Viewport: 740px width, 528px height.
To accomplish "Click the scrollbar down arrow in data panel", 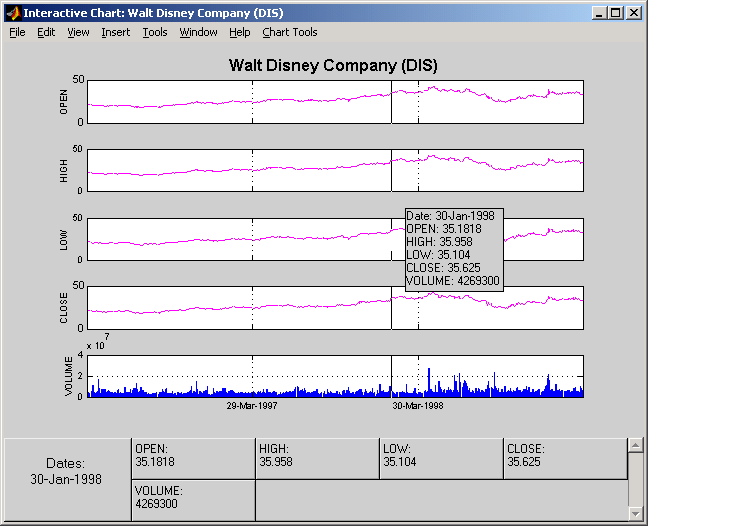I will coord(636,514).
